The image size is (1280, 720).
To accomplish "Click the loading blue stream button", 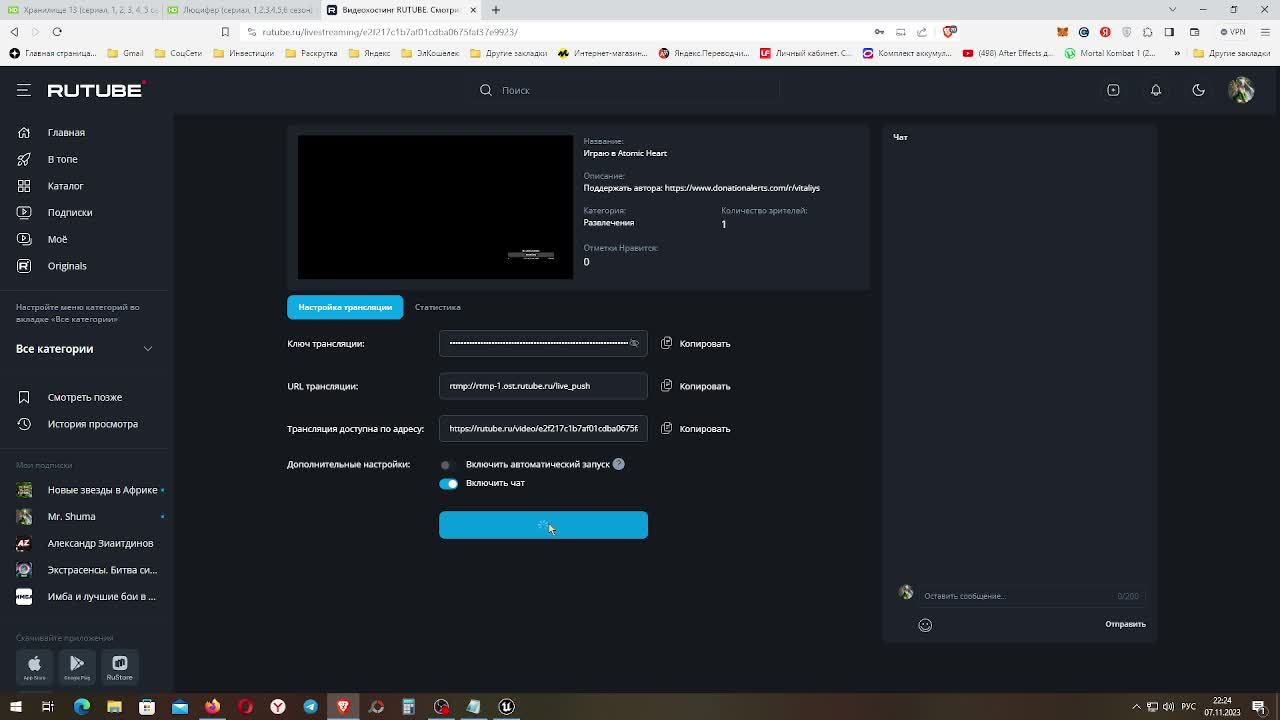I will (543, 525).
